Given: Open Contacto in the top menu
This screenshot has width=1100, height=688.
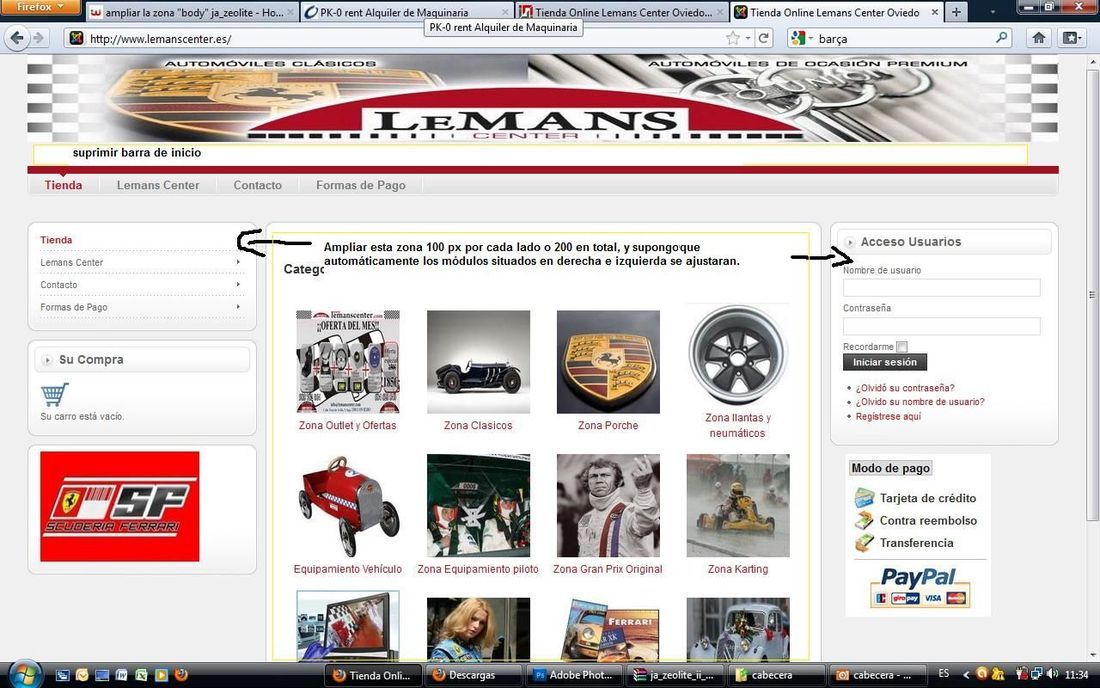Looking at the screenshot, I should (x=257, y=185).
